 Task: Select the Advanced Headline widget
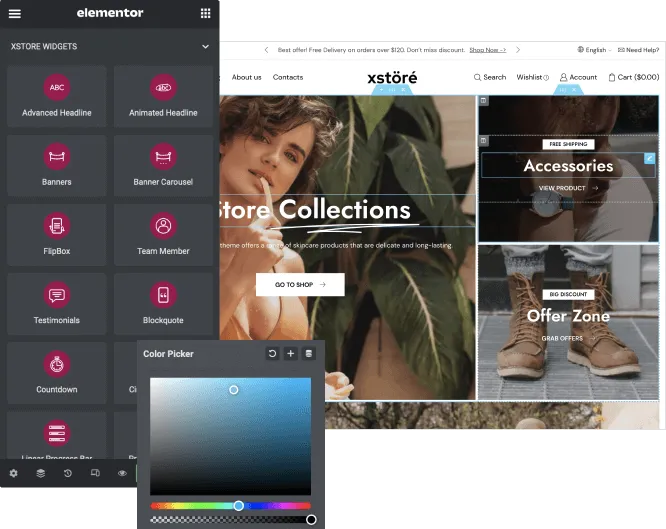coord(56,95)
